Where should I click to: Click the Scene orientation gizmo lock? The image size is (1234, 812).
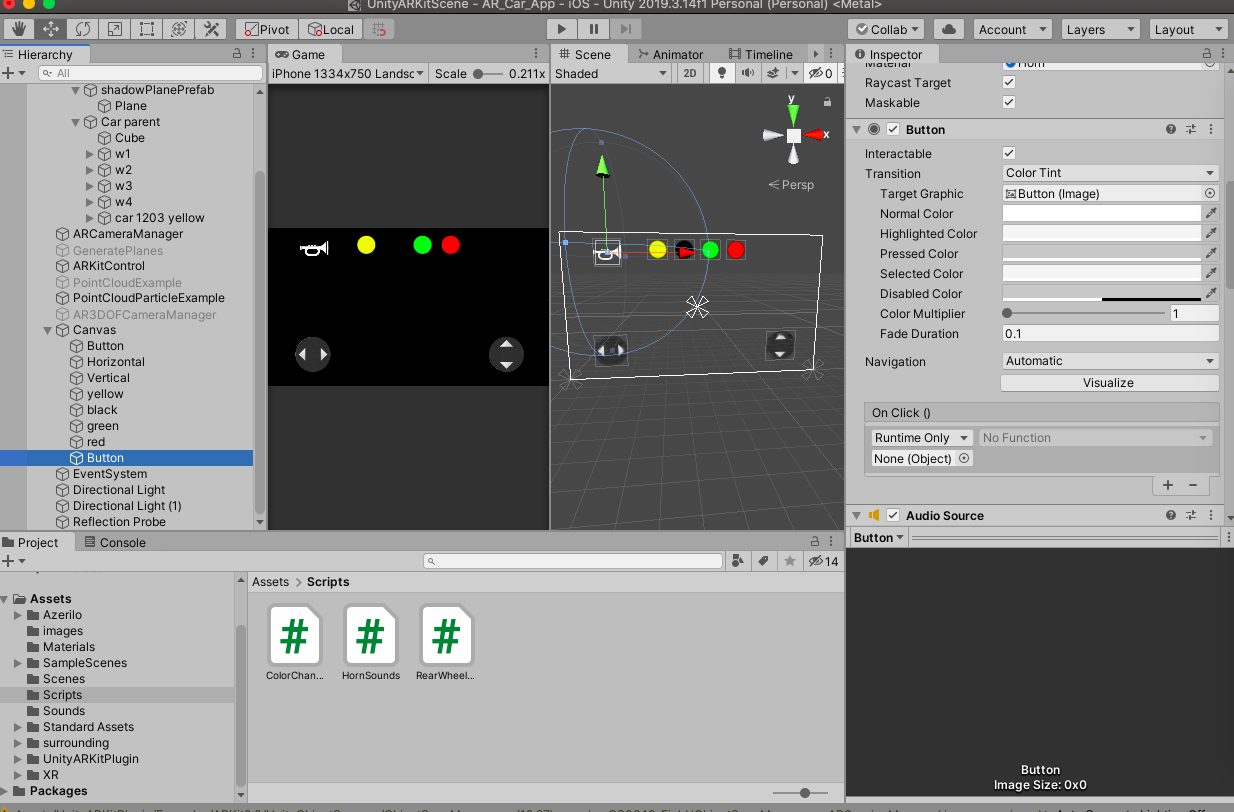coord(827,101)
